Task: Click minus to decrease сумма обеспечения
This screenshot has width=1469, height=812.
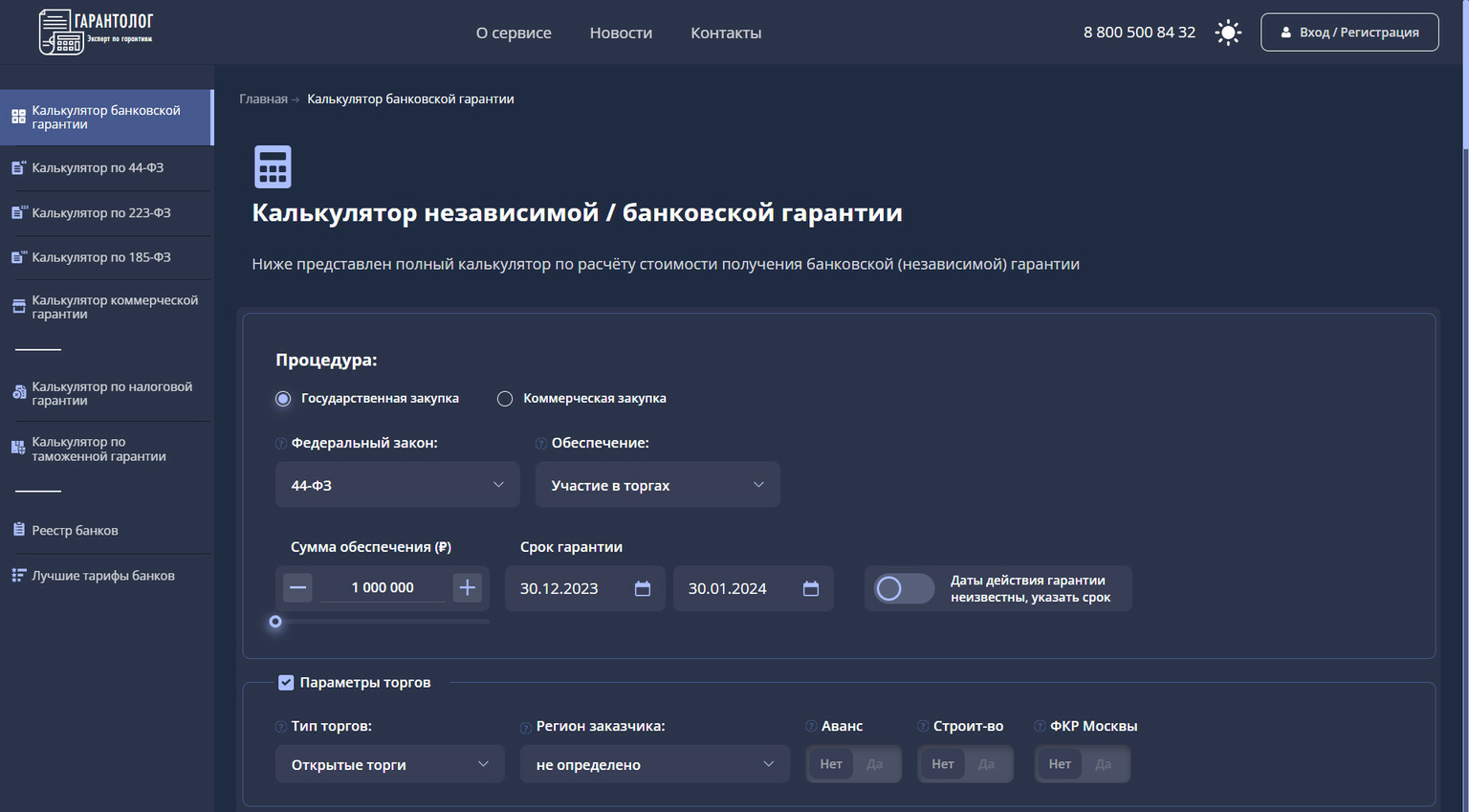Action: [x=298, y=587]
